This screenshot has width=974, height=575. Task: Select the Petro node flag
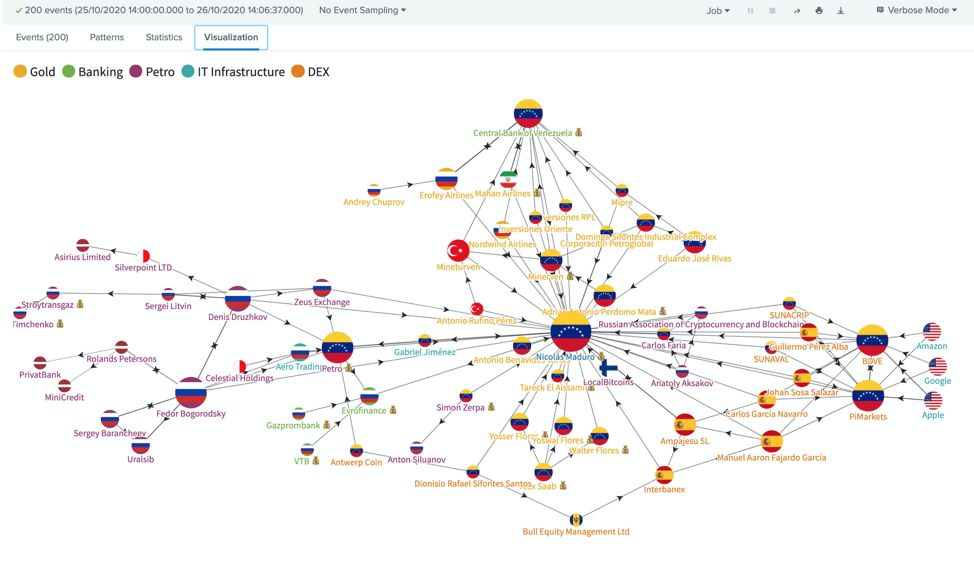[x=337, y=348]
